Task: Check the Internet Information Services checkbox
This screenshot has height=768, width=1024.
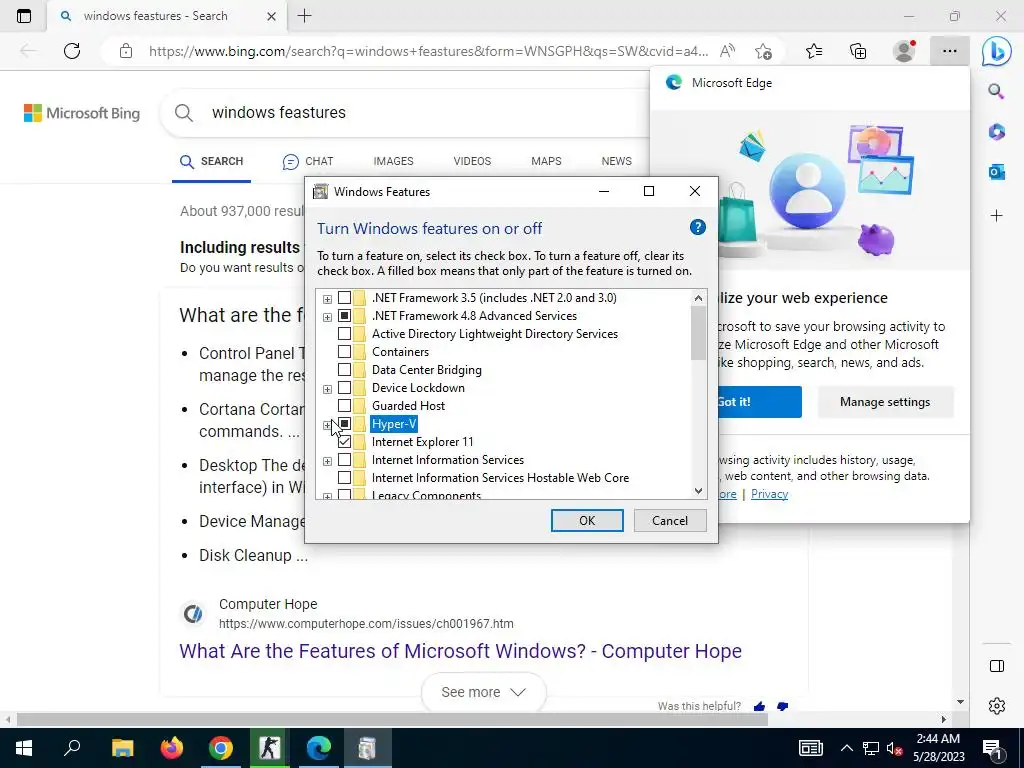Action: pos(344,460)
